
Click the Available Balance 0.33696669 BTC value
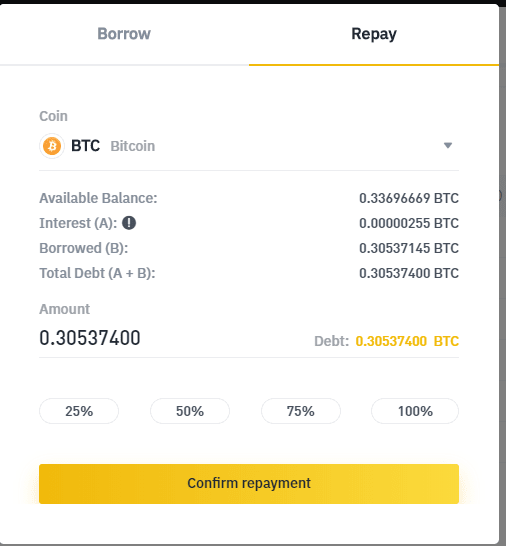pyautogui.click(x=409, y=198)
